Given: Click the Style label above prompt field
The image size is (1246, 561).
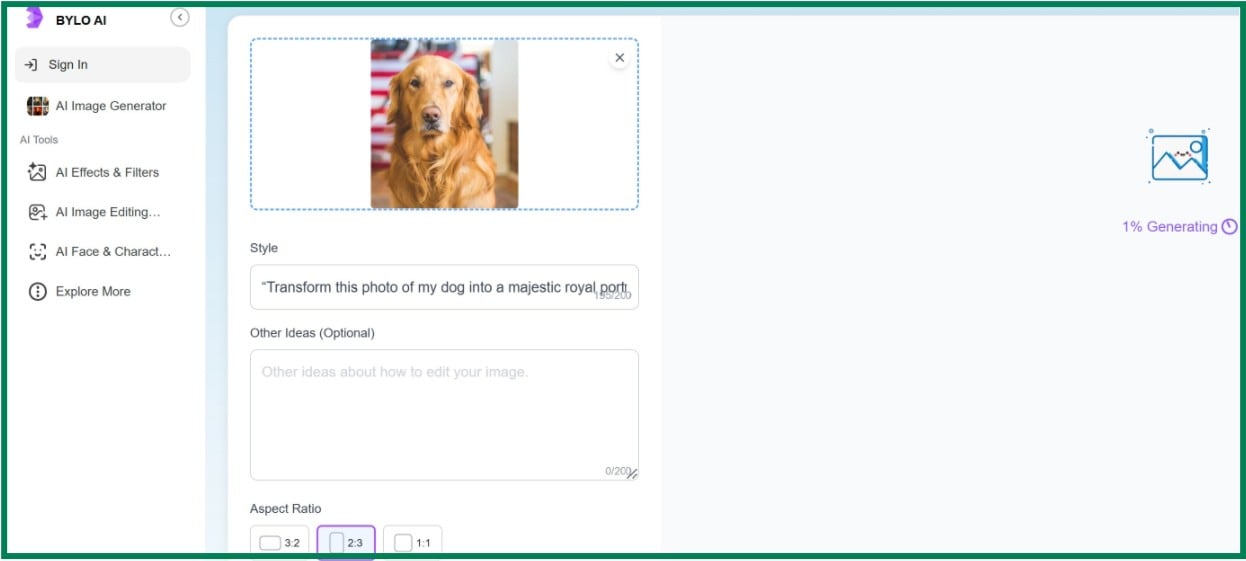Looking at the screenshot, I should [264, 248].
